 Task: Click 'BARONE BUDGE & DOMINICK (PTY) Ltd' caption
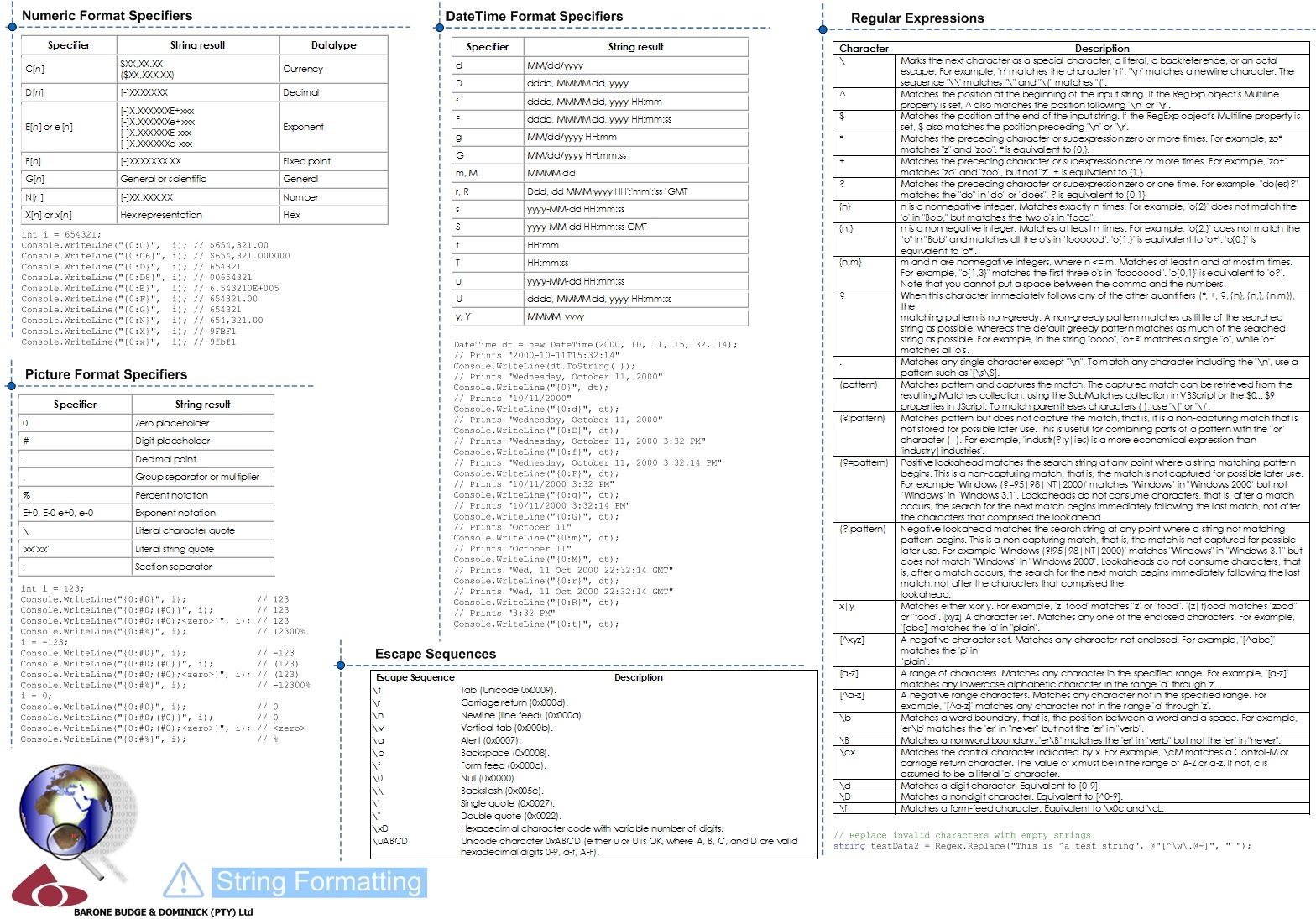(163, 911)
